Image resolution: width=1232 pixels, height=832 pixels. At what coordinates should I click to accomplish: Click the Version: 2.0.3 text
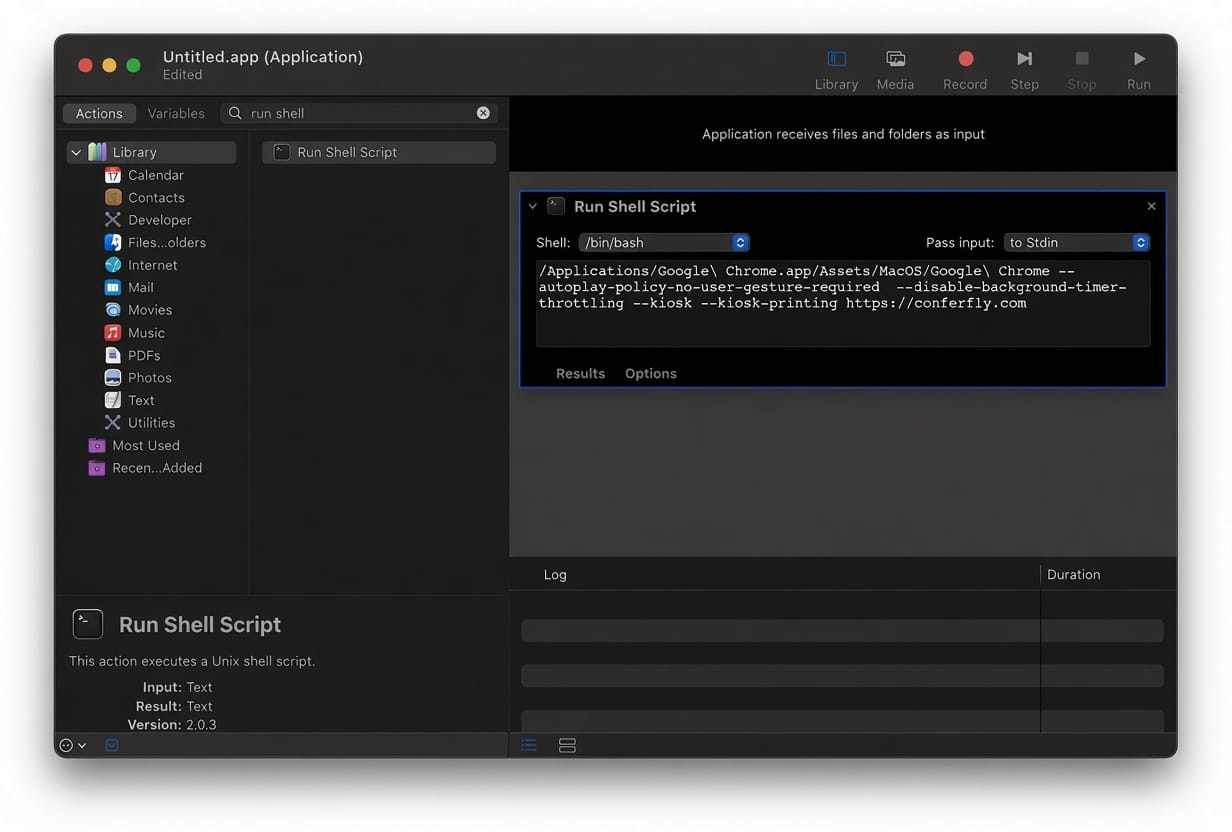172,724
